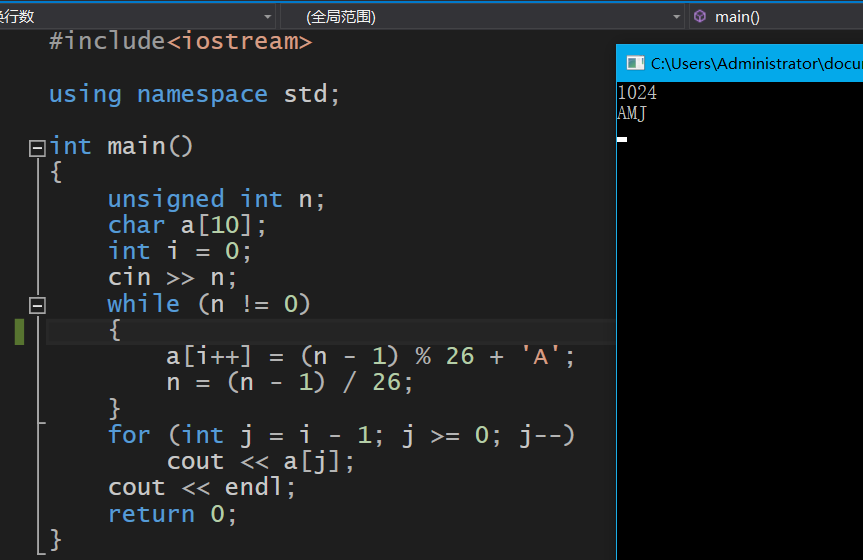This screenshot has width=863, height=560.
Task: Open the main() member navigation dropdown
Action: tap(780, 17)
